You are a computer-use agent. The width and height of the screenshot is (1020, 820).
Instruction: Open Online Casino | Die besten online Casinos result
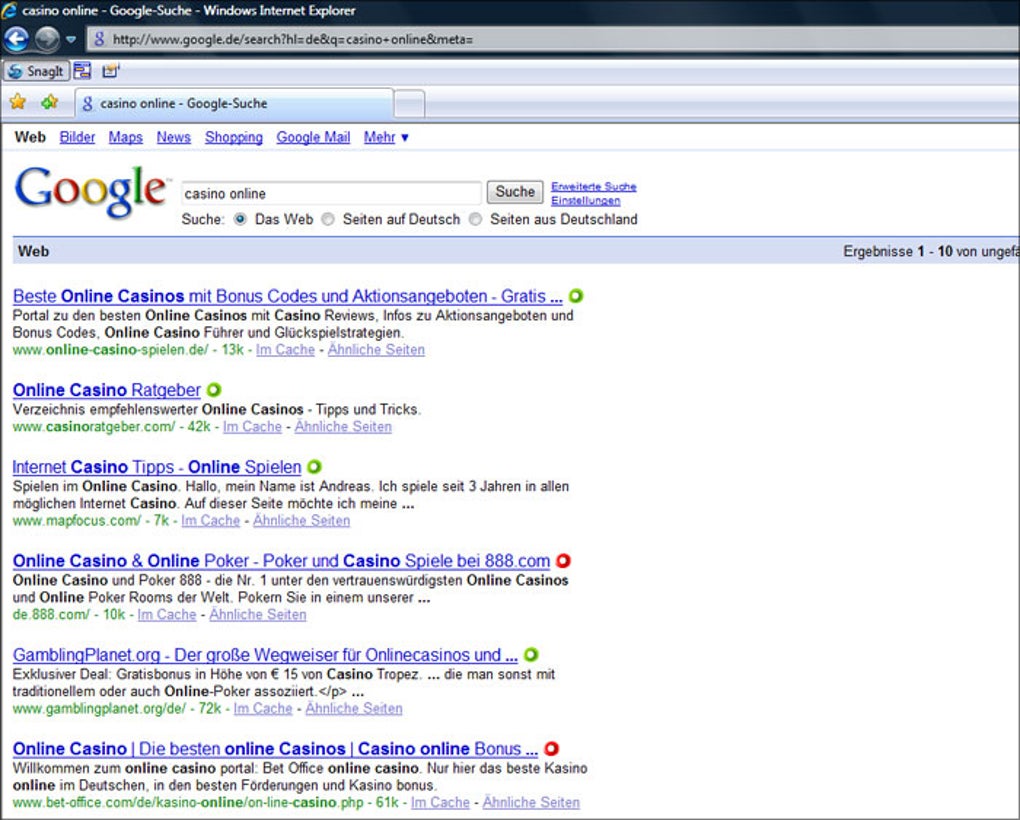[275, 748]
